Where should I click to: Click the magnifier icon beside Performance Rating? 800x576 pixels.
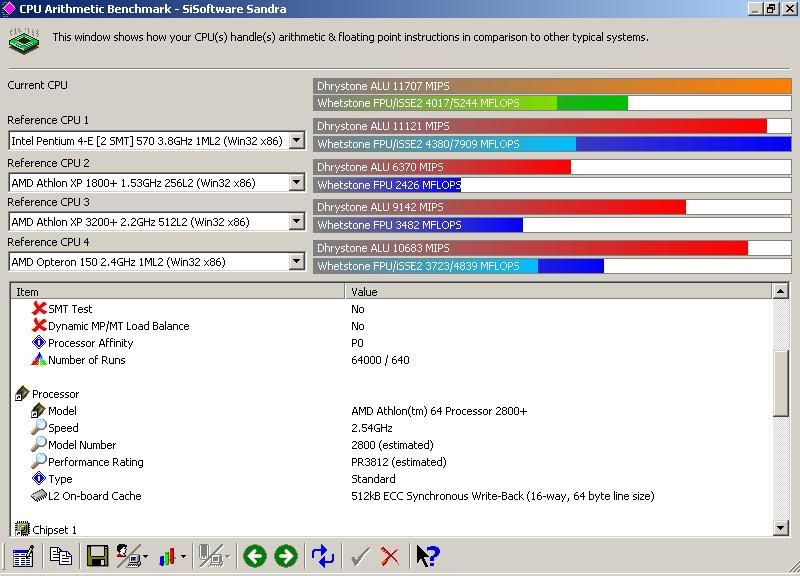pos(39,461)
